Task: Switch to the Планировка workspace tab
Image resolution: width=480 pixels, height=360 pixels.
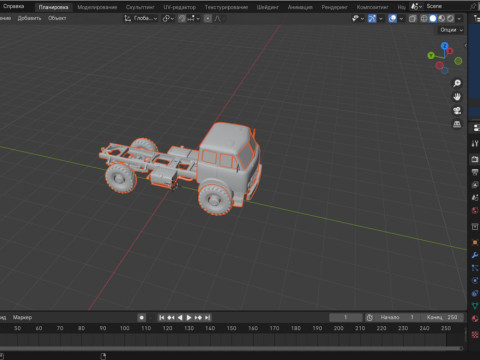Action: point(53,7)
